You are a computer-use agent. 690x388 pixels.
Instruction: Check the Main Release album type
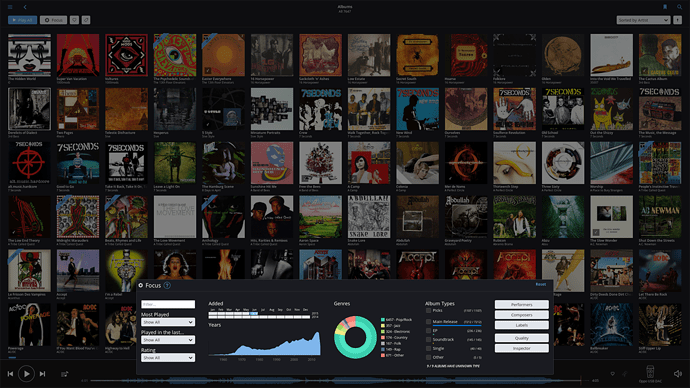[x=429, y=322]
